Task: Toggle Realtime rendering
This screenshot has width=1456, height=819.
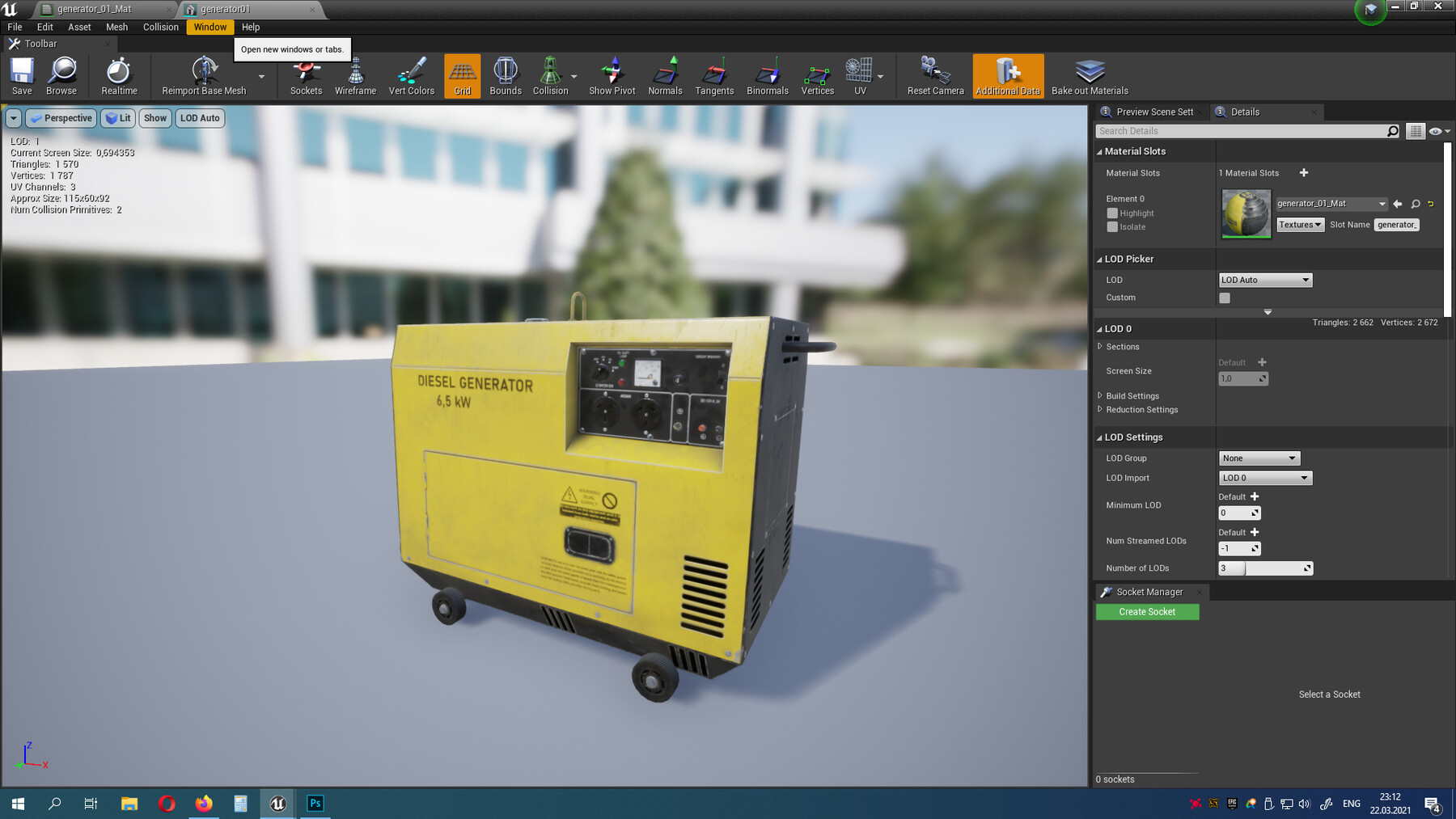Action: coord(119,76)
